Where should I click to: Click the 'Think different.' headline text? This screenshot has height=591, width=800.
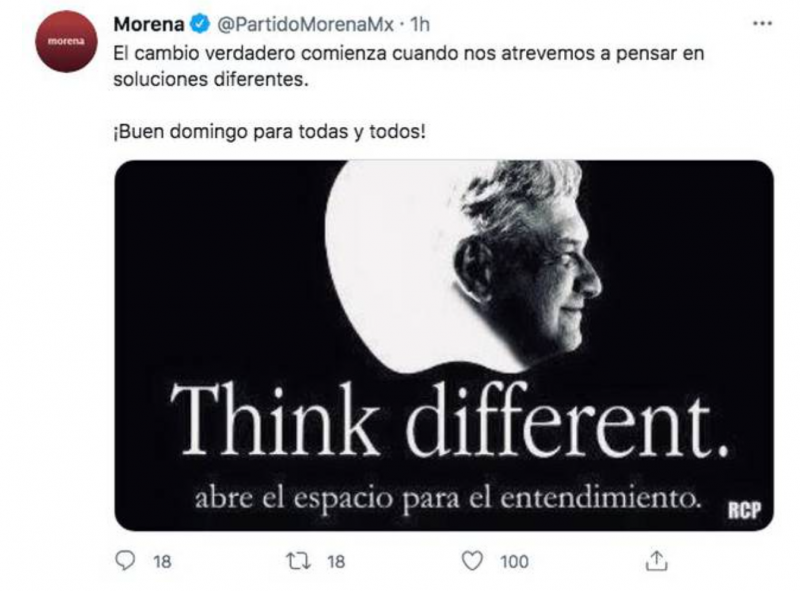coord(450,420)
